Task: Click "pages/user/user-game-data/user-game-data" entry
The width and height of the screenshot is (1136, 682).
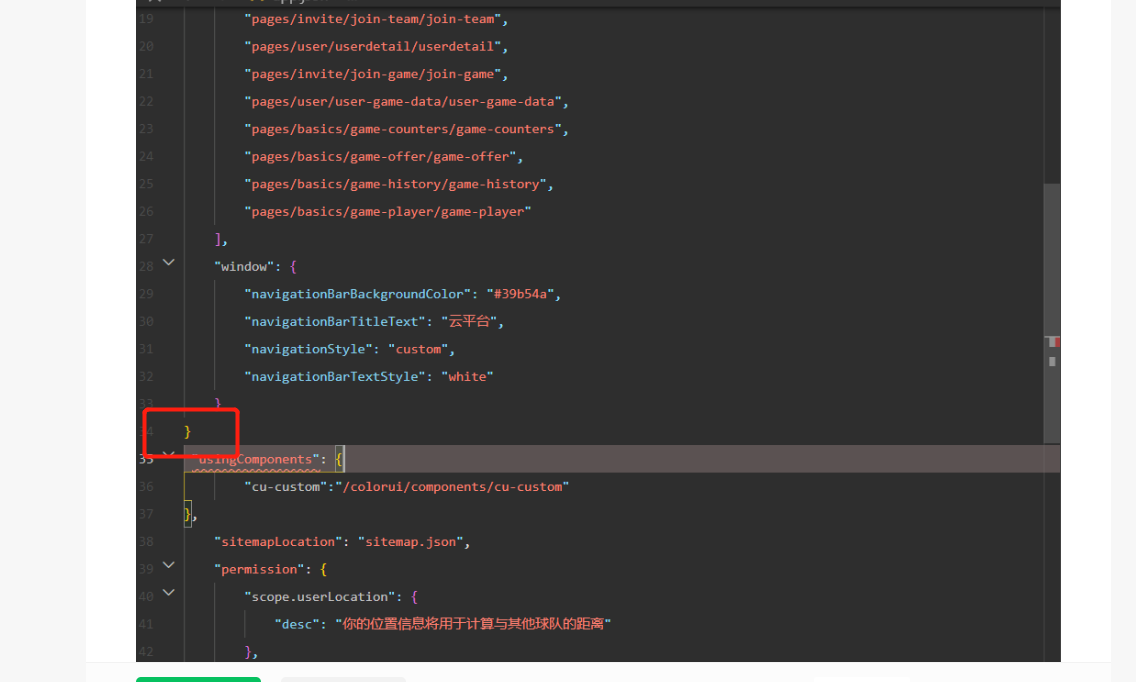Action: click(403, 101)
